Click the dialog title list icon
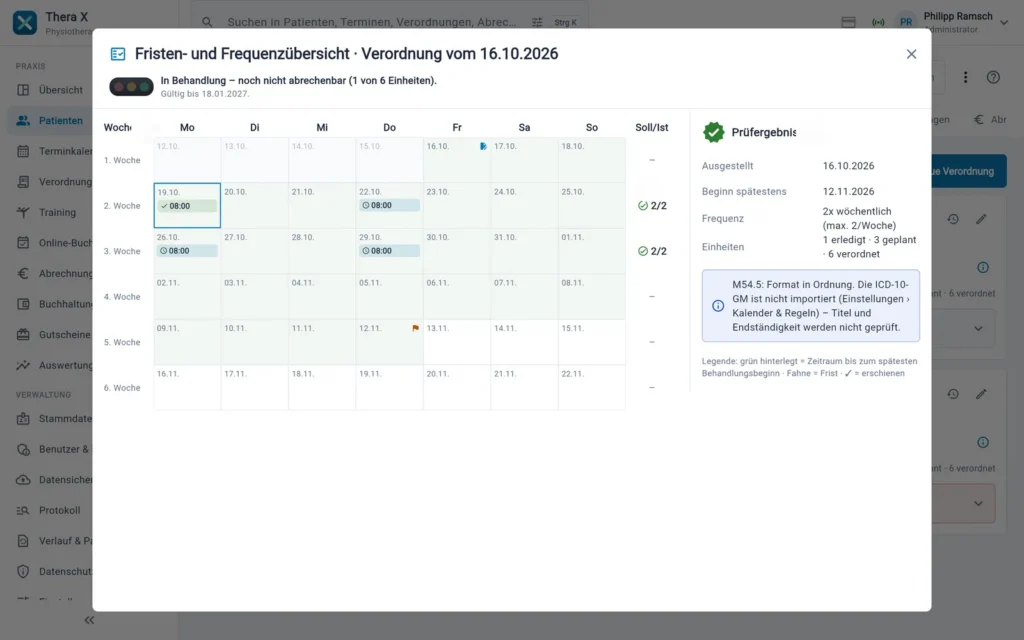The image size is (1024, 640). coord(118,54)
